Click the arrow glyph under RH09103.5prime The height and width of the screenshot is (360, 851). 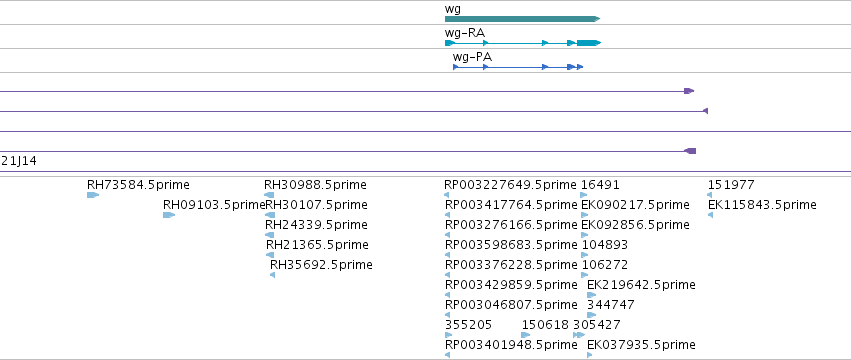169,215
